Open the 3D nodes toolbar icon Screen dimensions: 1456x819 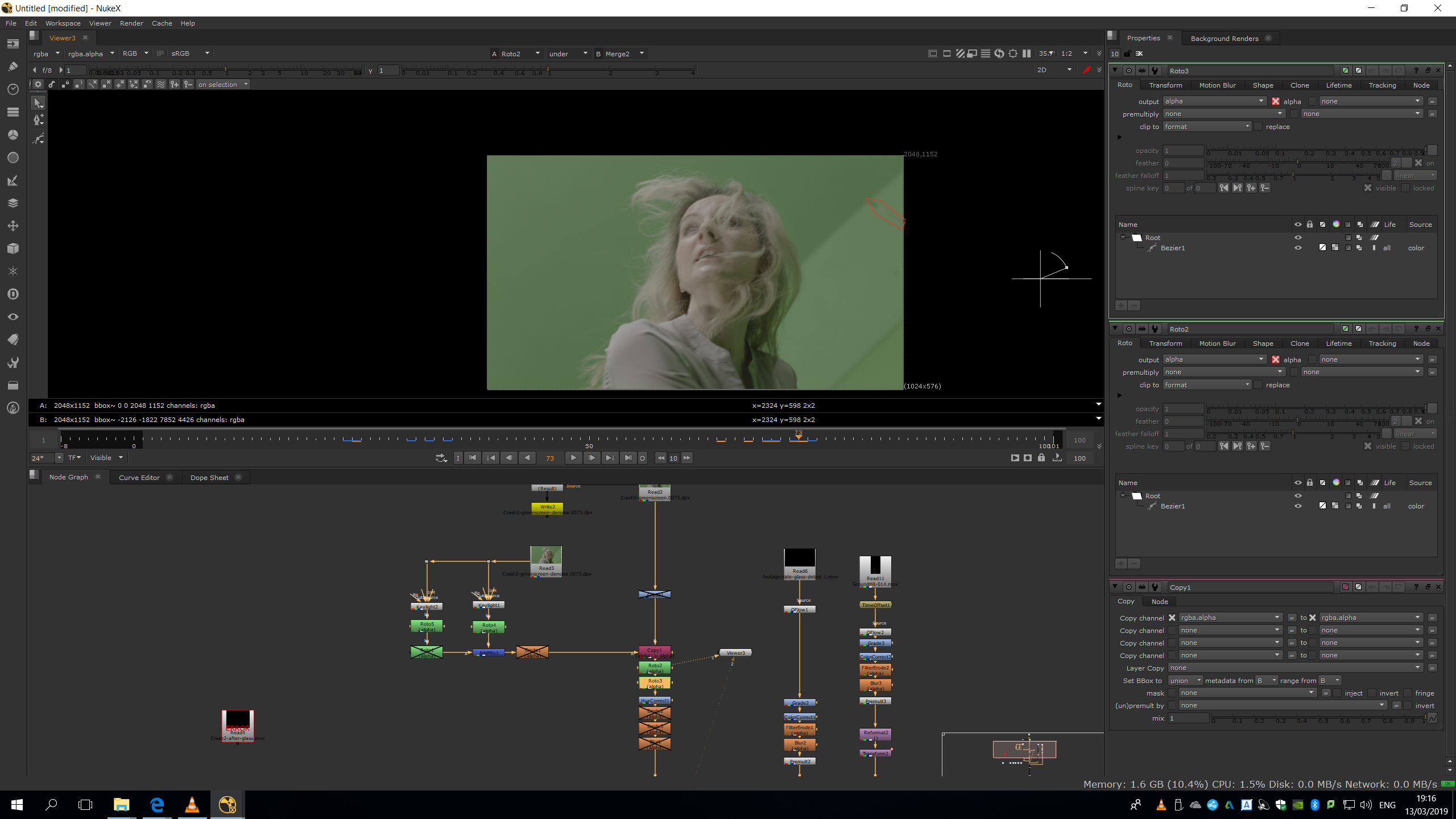(x=13, y=249)
